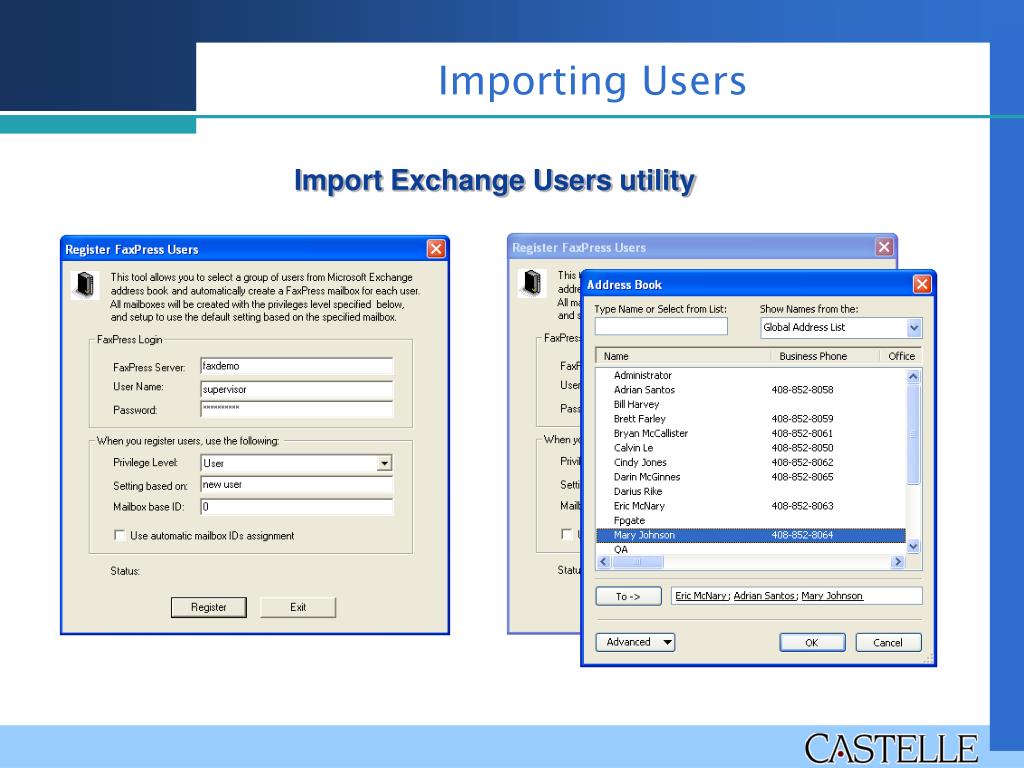1024x768 pixels.
Task: Click the horizontal scrollbar thumb
Action: click(637, 562)
